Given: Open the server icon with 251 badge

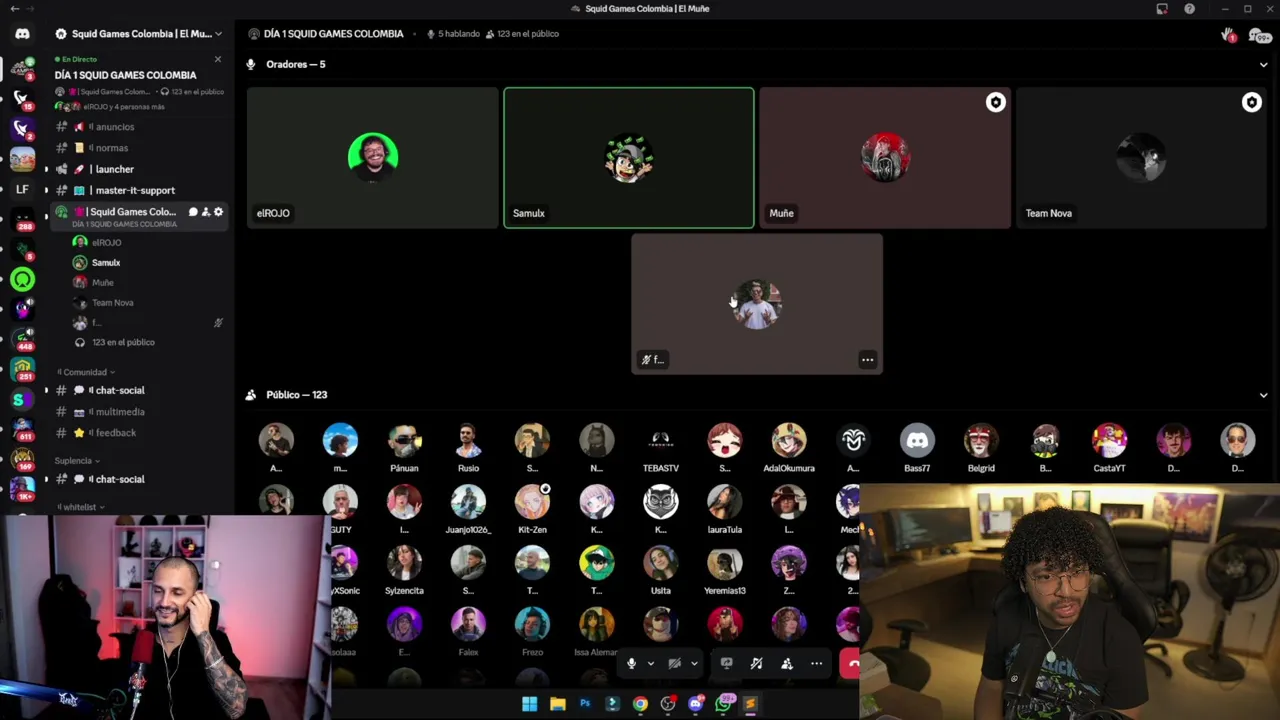Looking at the screenshot, I should [x=22, y=369].
